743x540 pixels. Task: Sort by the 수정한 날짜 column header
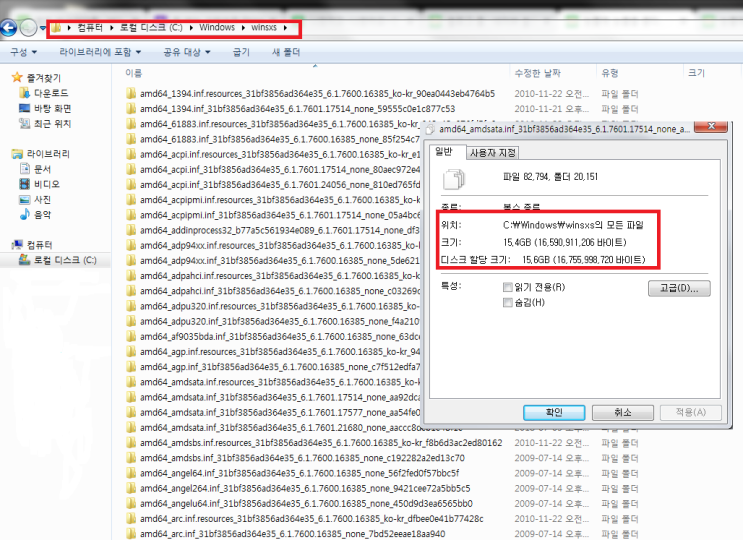coord(537,73)
